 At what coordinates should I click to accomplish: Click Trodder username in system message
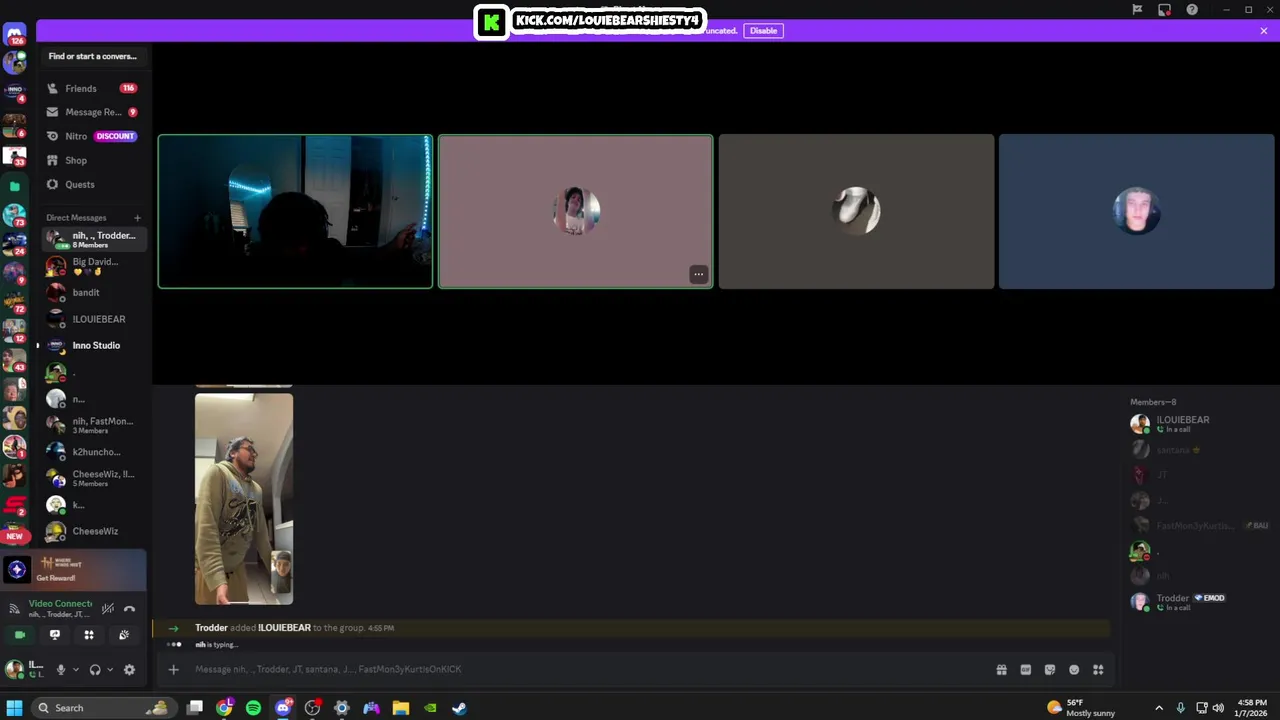211,628
